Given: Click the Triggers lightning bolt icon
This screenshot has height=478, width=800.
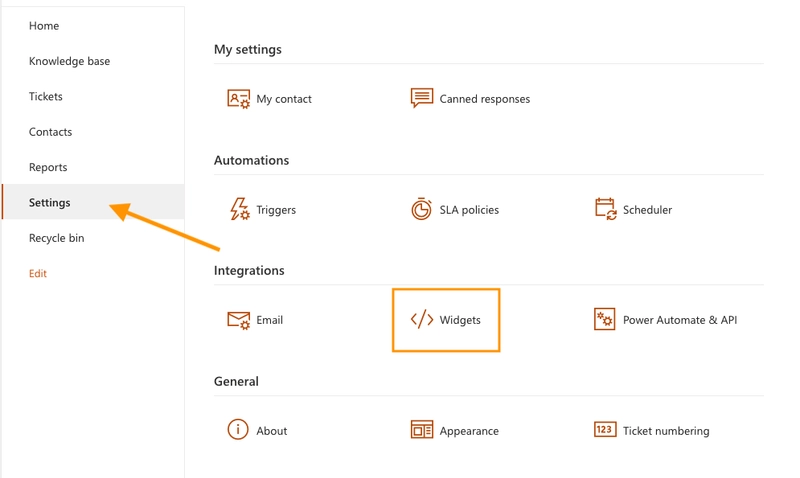Looking at the screenshot, I should point(239,209).
